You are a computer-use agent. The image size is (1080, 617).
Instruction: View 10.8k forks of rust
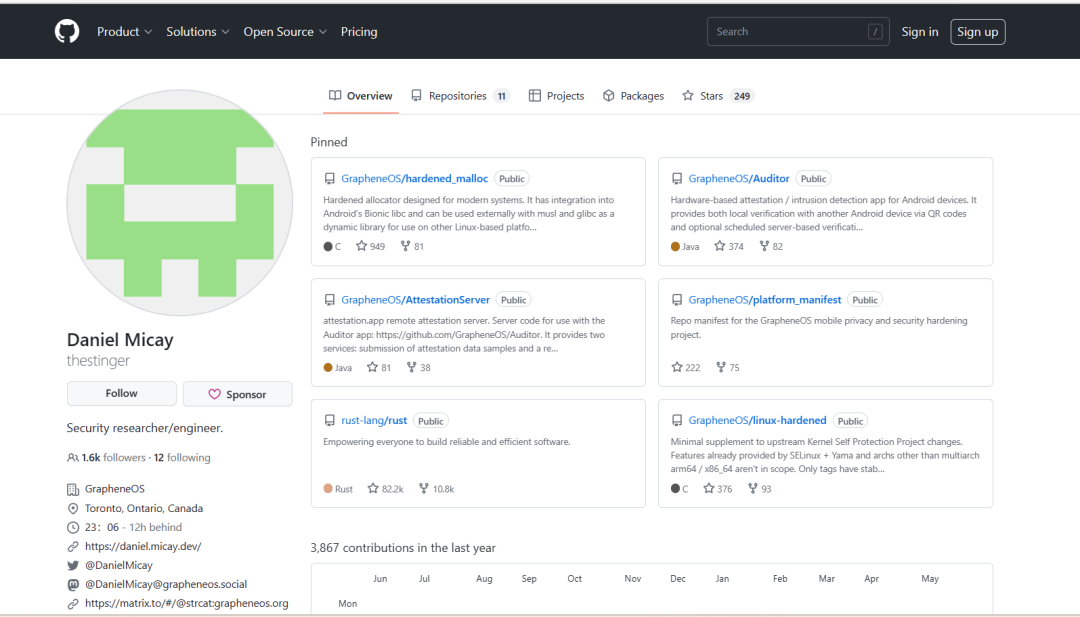(437, 488)
